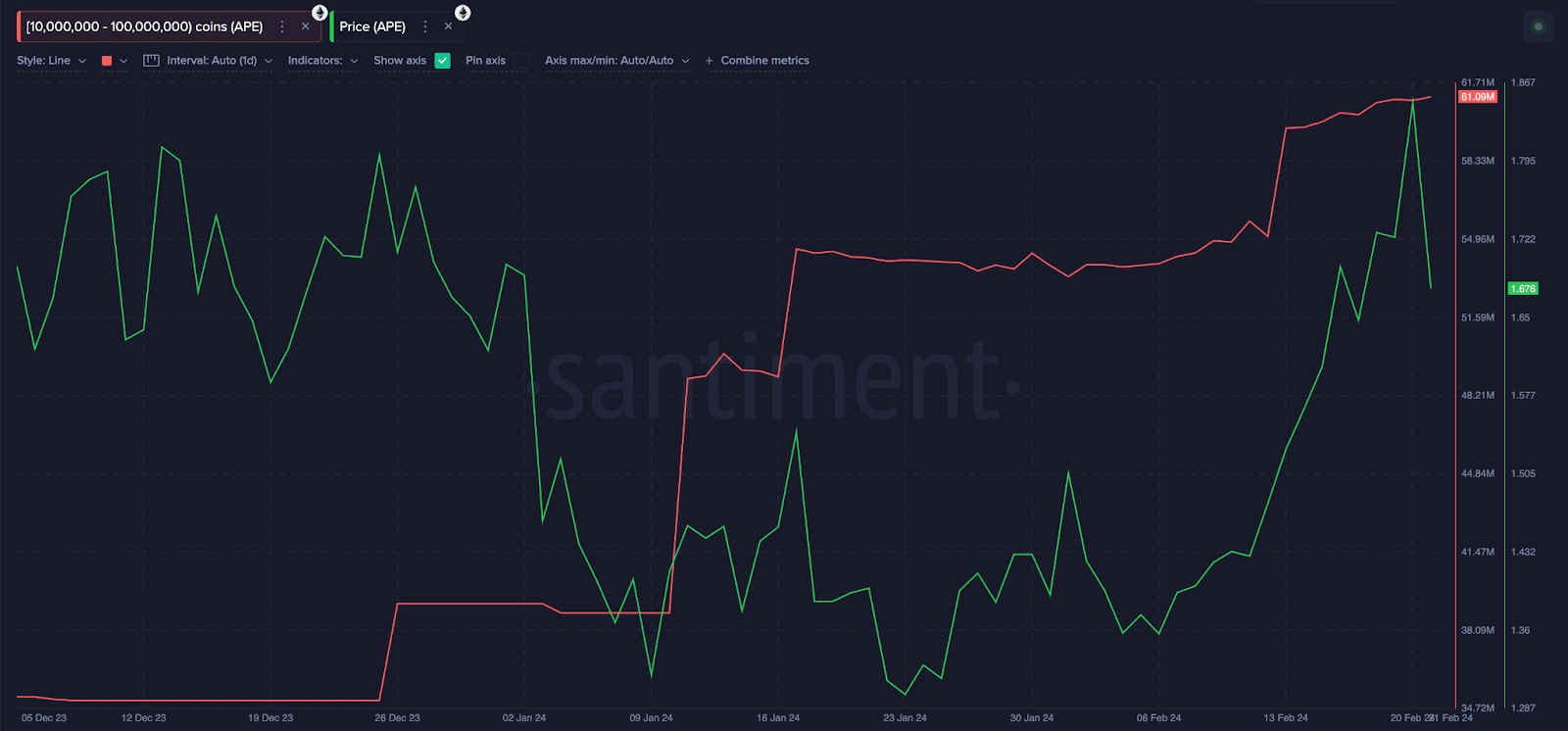Click the 05 Dec 23 date label
The width and height of the screenshot is (1568, 731).
[44, 718]
